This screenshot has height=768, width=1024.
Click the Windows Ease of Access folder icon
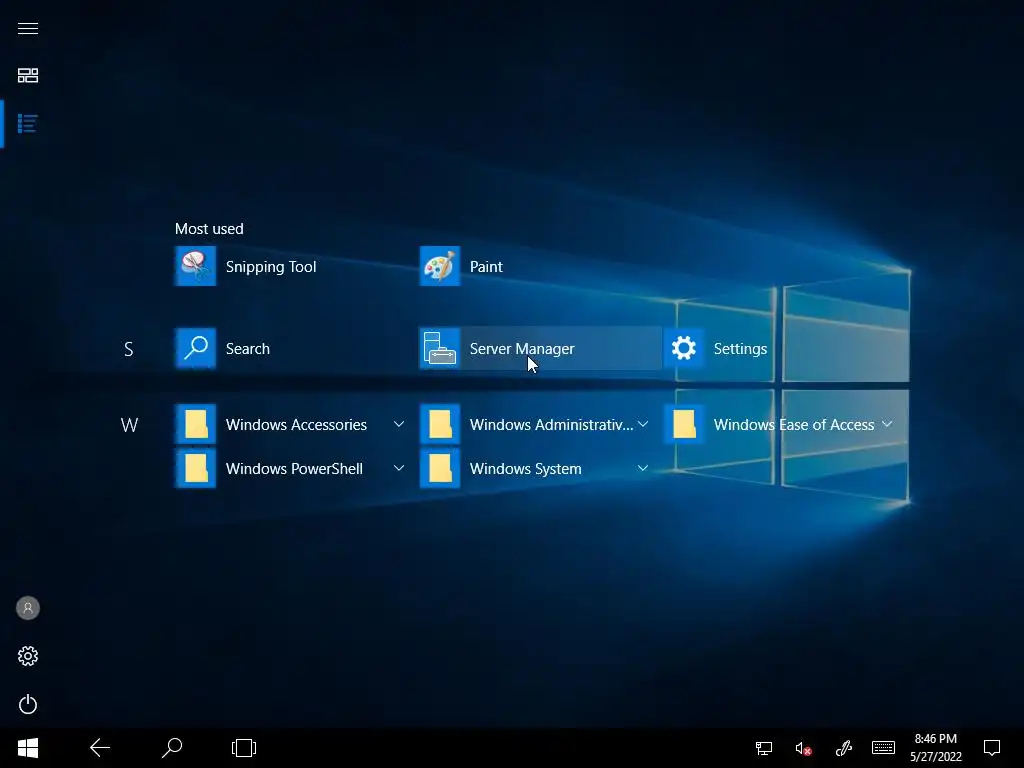(684, 424)
